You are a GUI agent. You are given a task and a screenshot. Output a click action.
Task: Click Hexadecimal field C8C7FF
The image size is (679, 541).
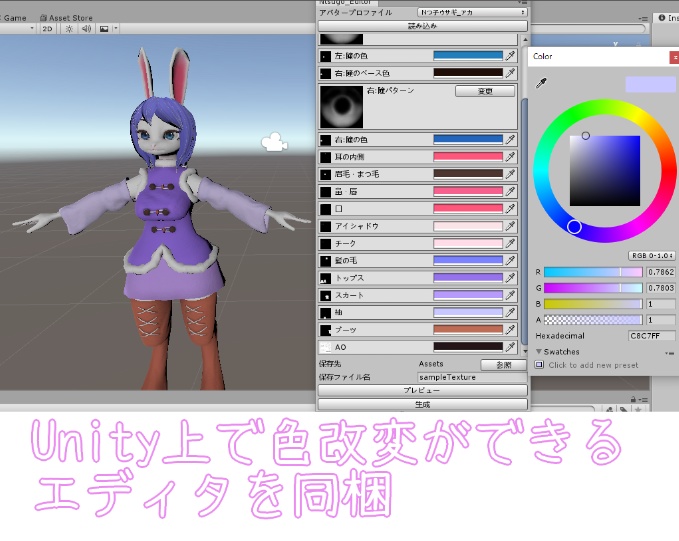652,336
